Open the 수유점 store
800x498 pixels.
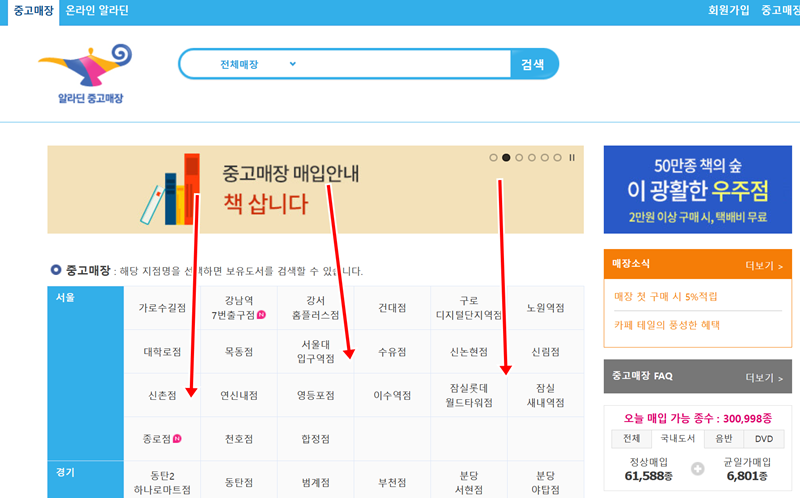click(x=392, y=352)
